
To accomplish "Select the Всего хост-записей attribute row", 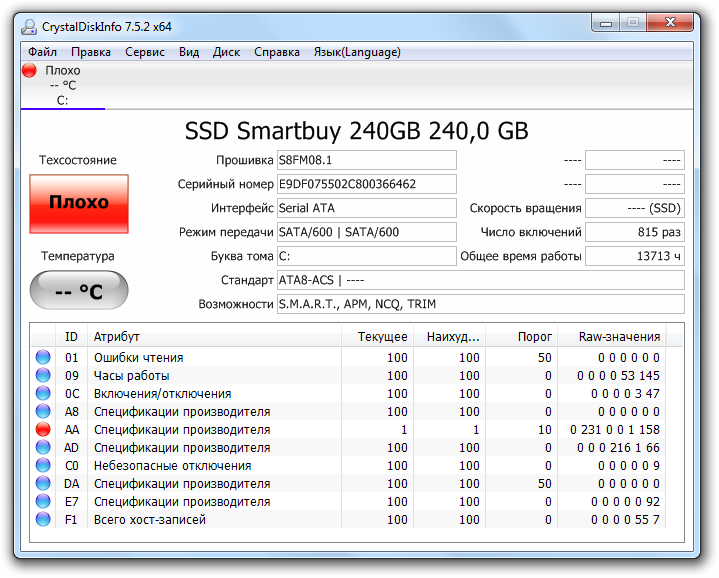I will pos(349,519).
